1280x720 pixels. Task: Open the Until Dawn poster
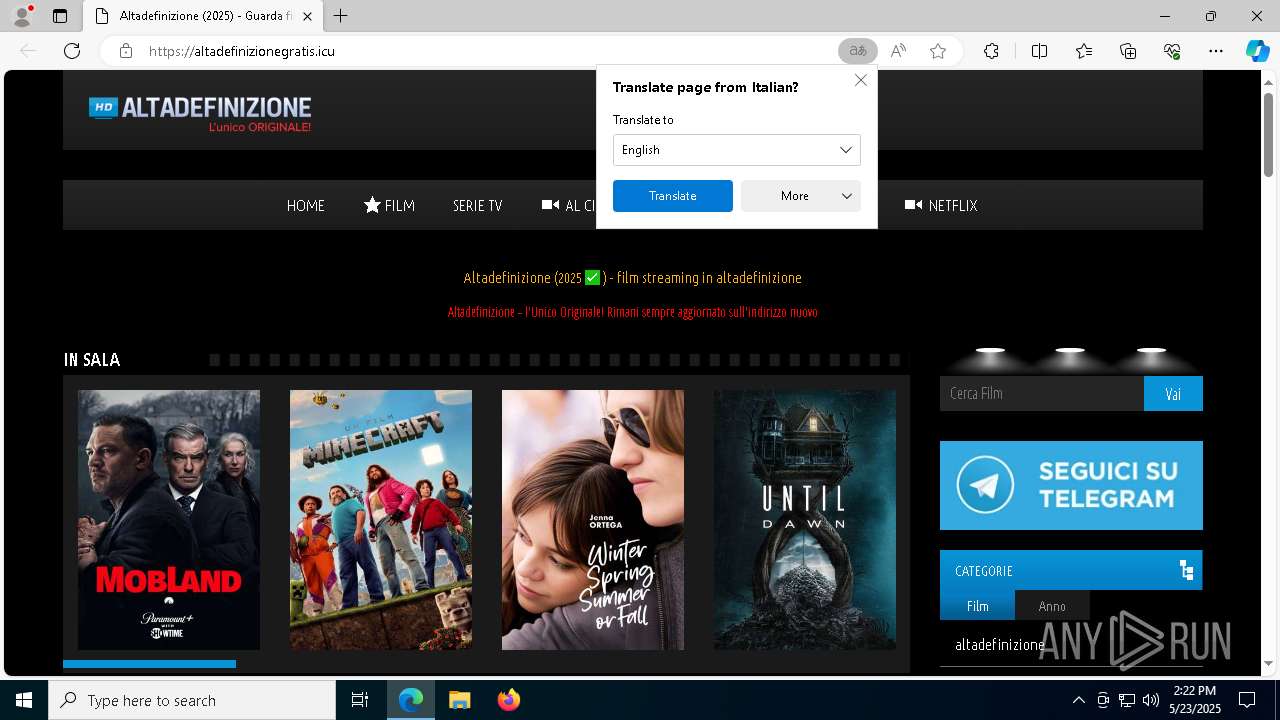click(805, 520)
